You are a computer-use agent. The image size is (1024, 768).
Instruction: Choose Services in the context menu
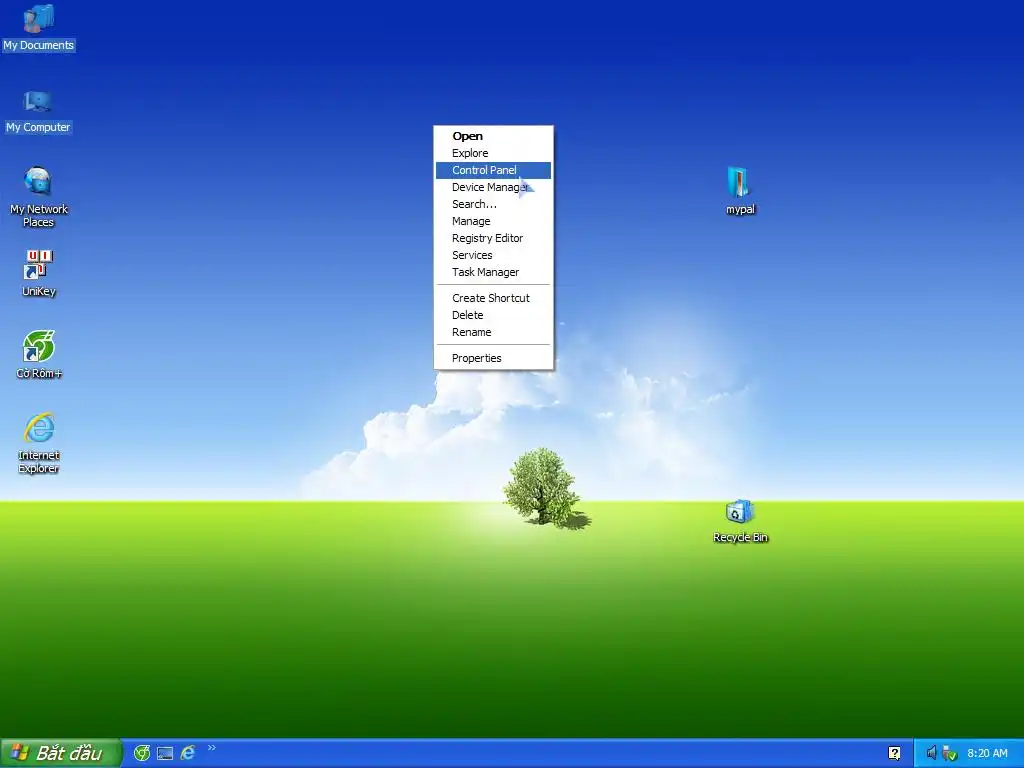click(x=493, y=255)
